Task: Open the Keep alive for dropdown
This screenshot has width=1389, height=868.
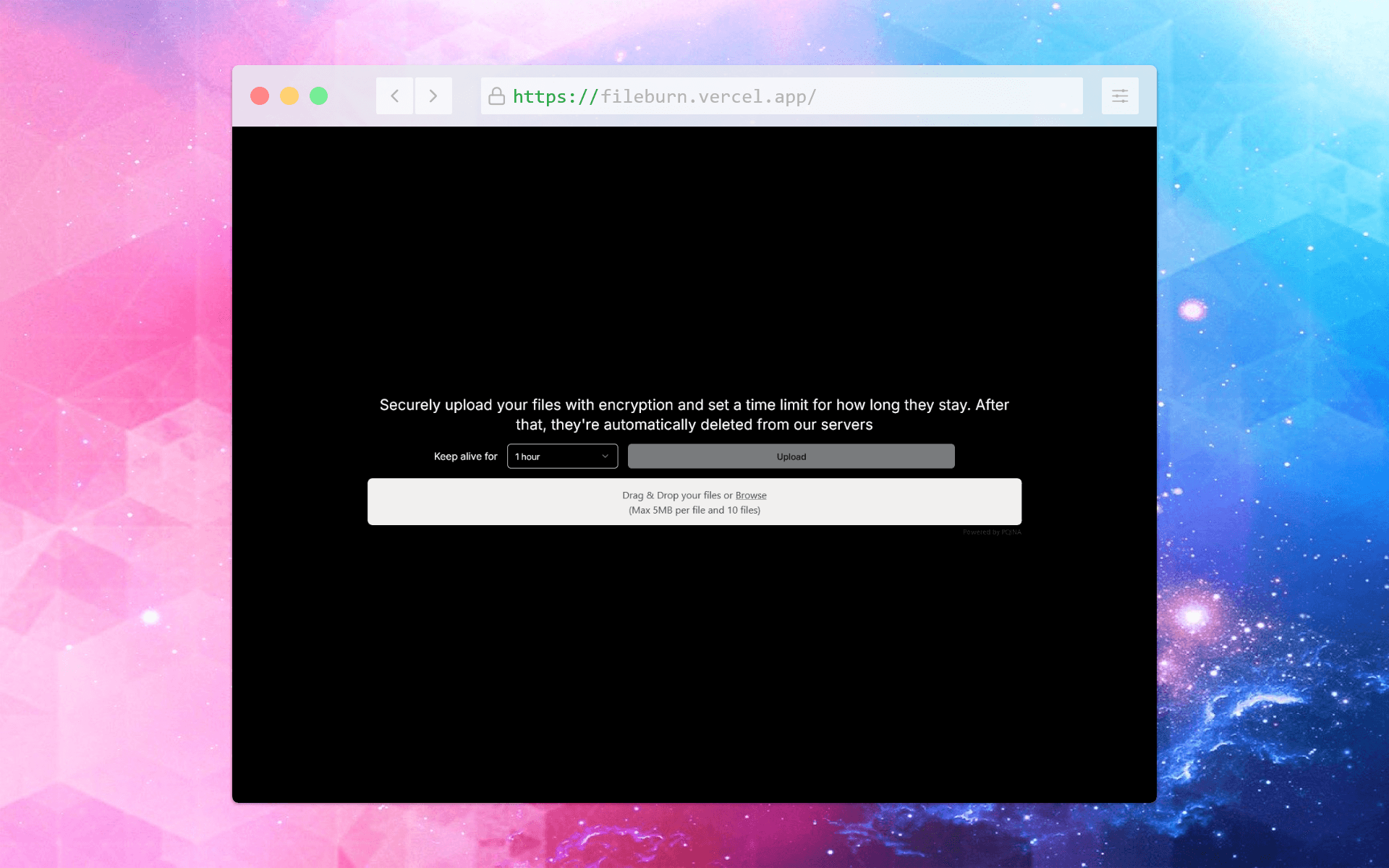Action: pyautogui.click(x=562, y=456)
